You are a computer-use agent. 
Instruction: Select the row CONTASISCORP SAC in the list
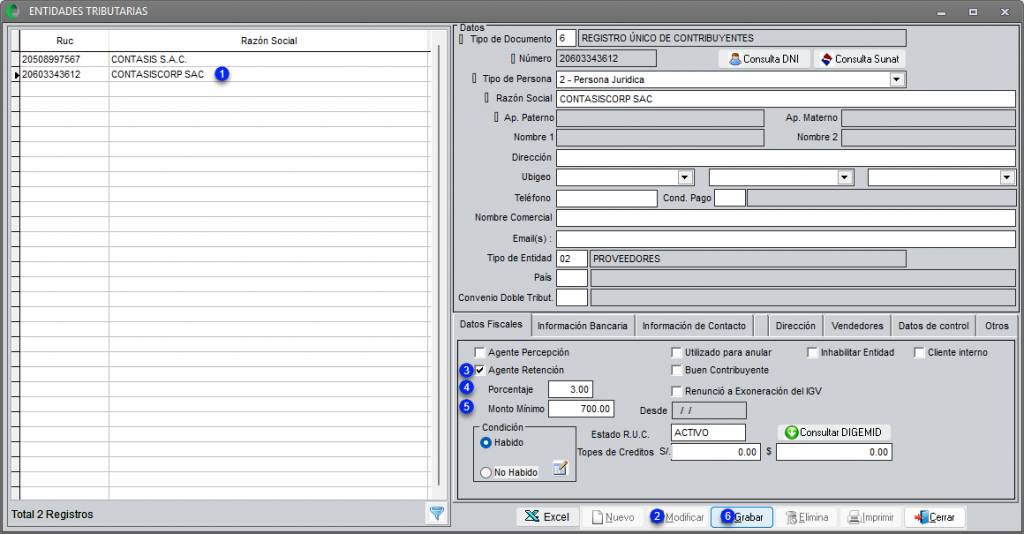click(x=225, y=74)
